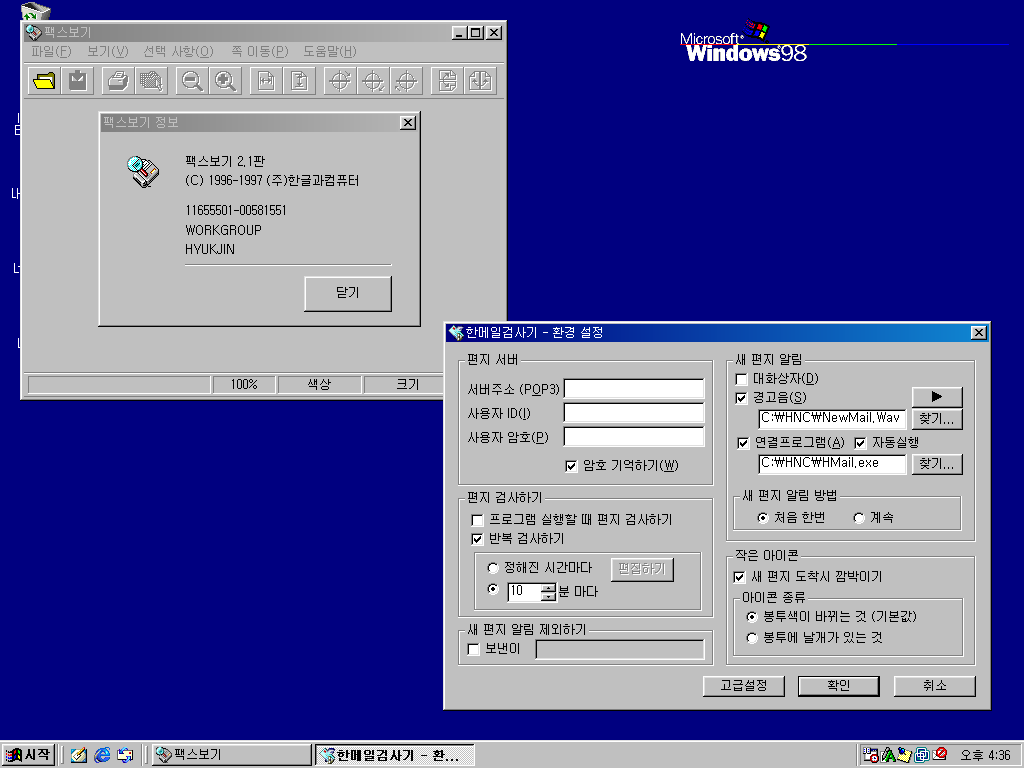Fit page to height icon in toolbar
Screen dimensions: 1024x768
tap(299, 81)
